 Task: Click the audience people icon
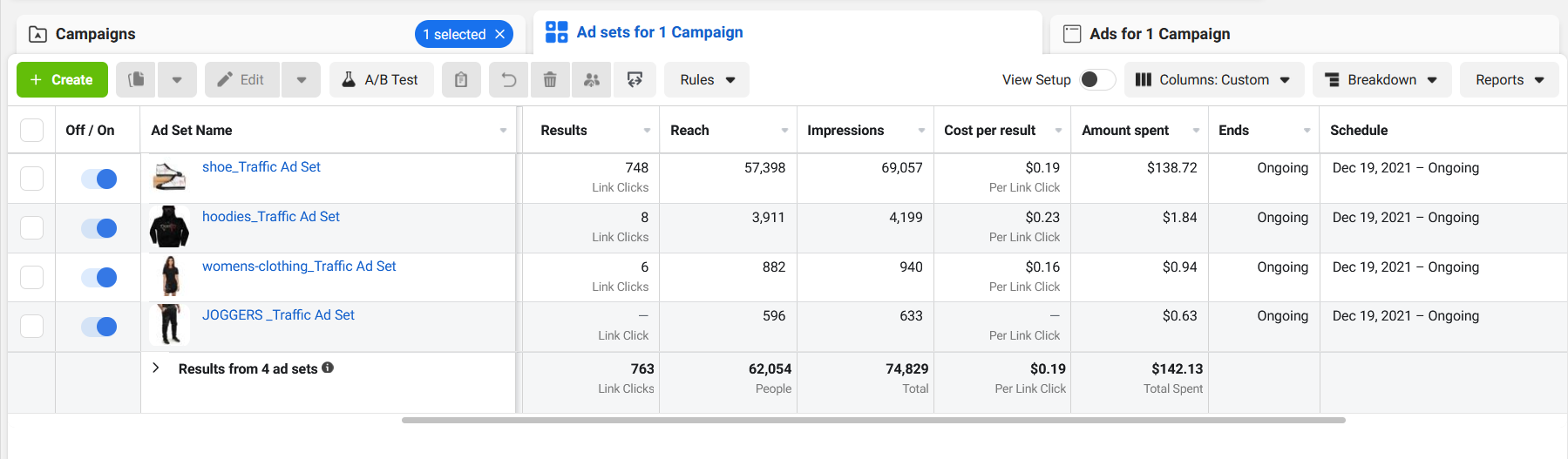point(592,80)
